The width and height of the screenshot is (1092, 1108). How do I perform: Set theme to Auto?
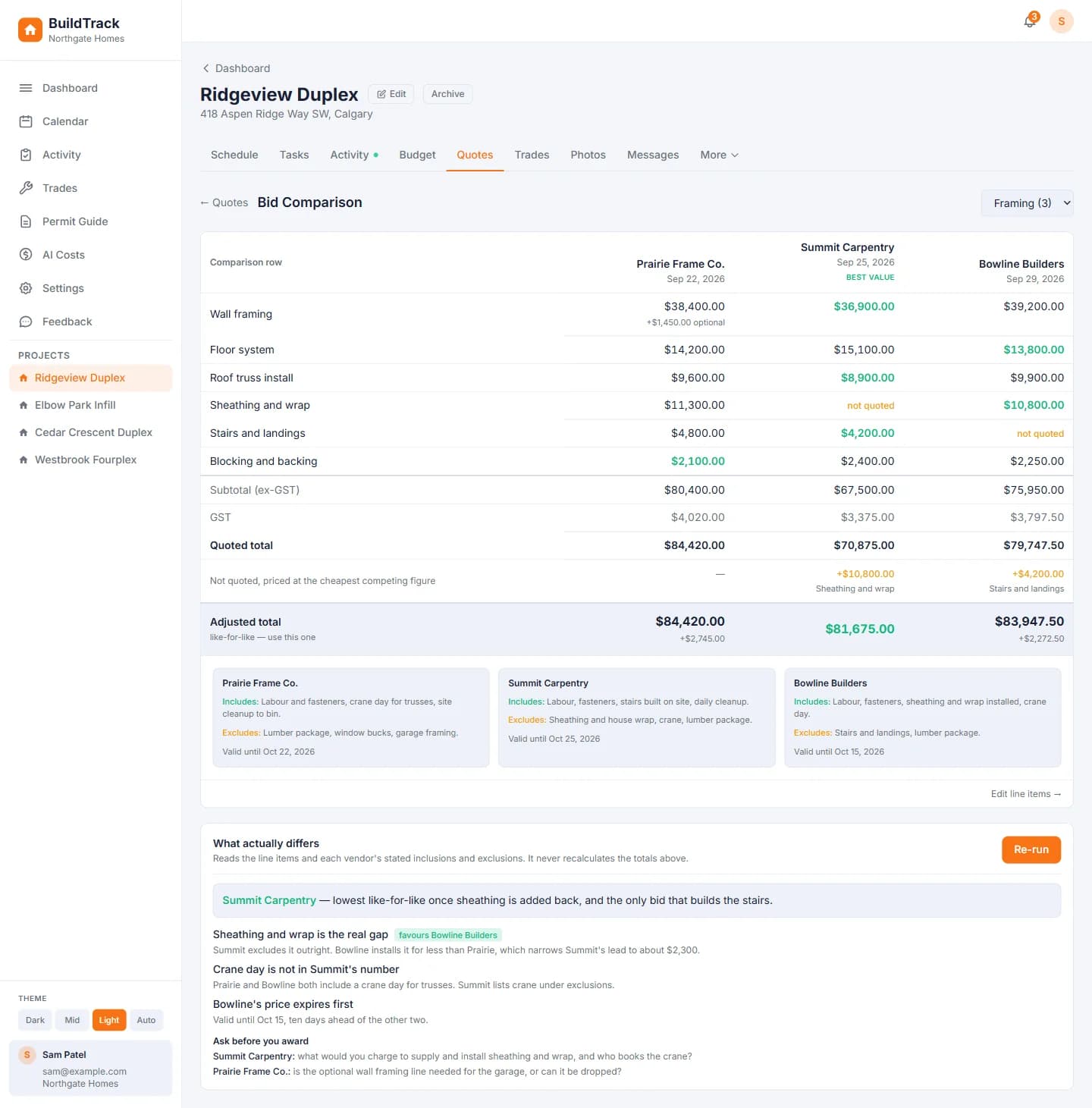[x=146, y=1020]
